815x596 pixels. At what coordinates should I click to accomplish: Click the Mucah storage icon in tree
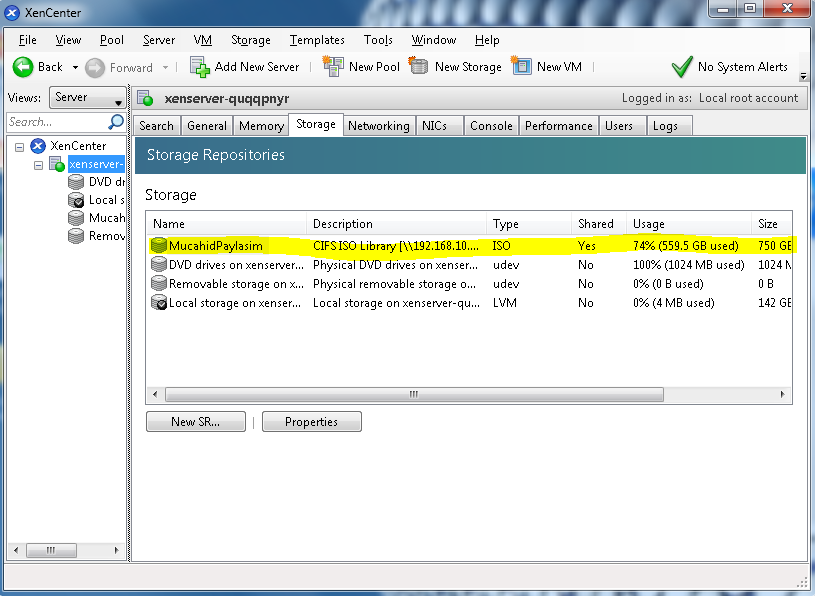(76, 218)
